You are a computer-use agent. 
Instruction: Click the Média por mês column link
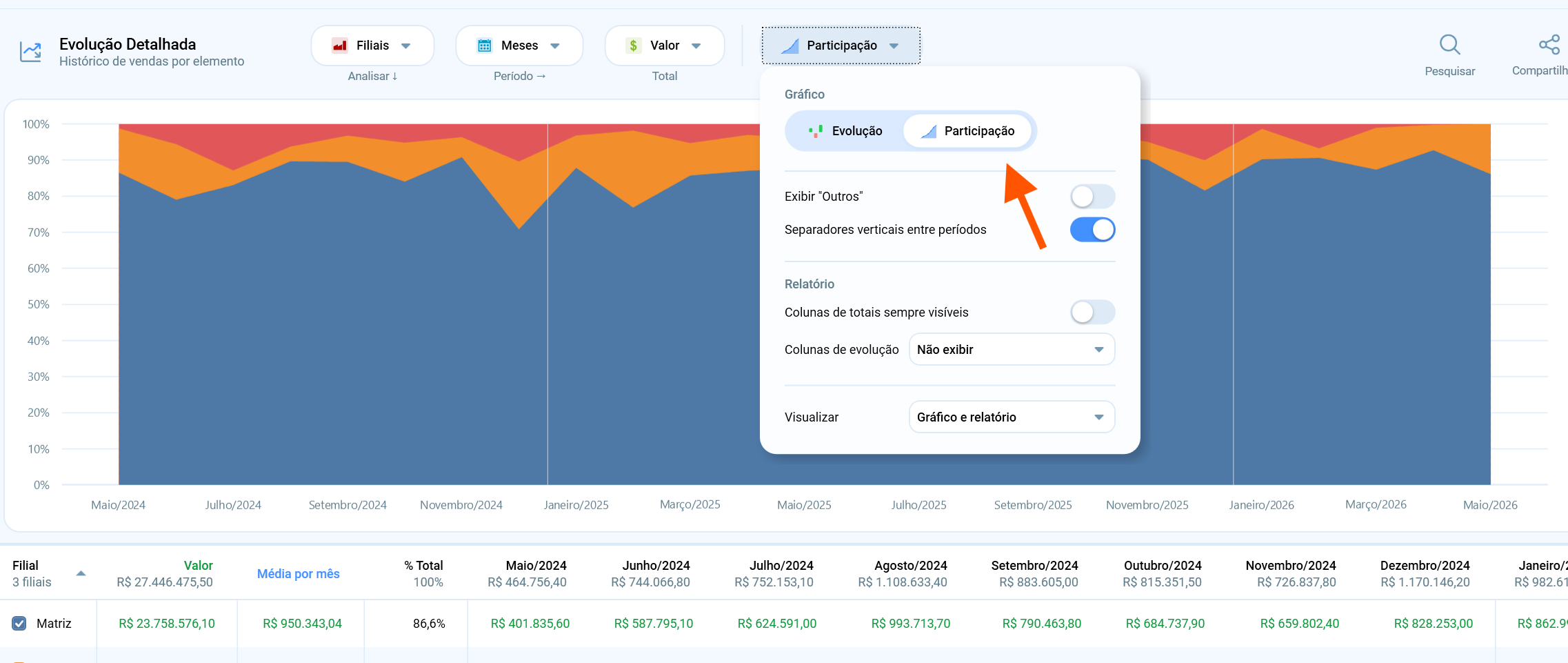pos(298,574)
